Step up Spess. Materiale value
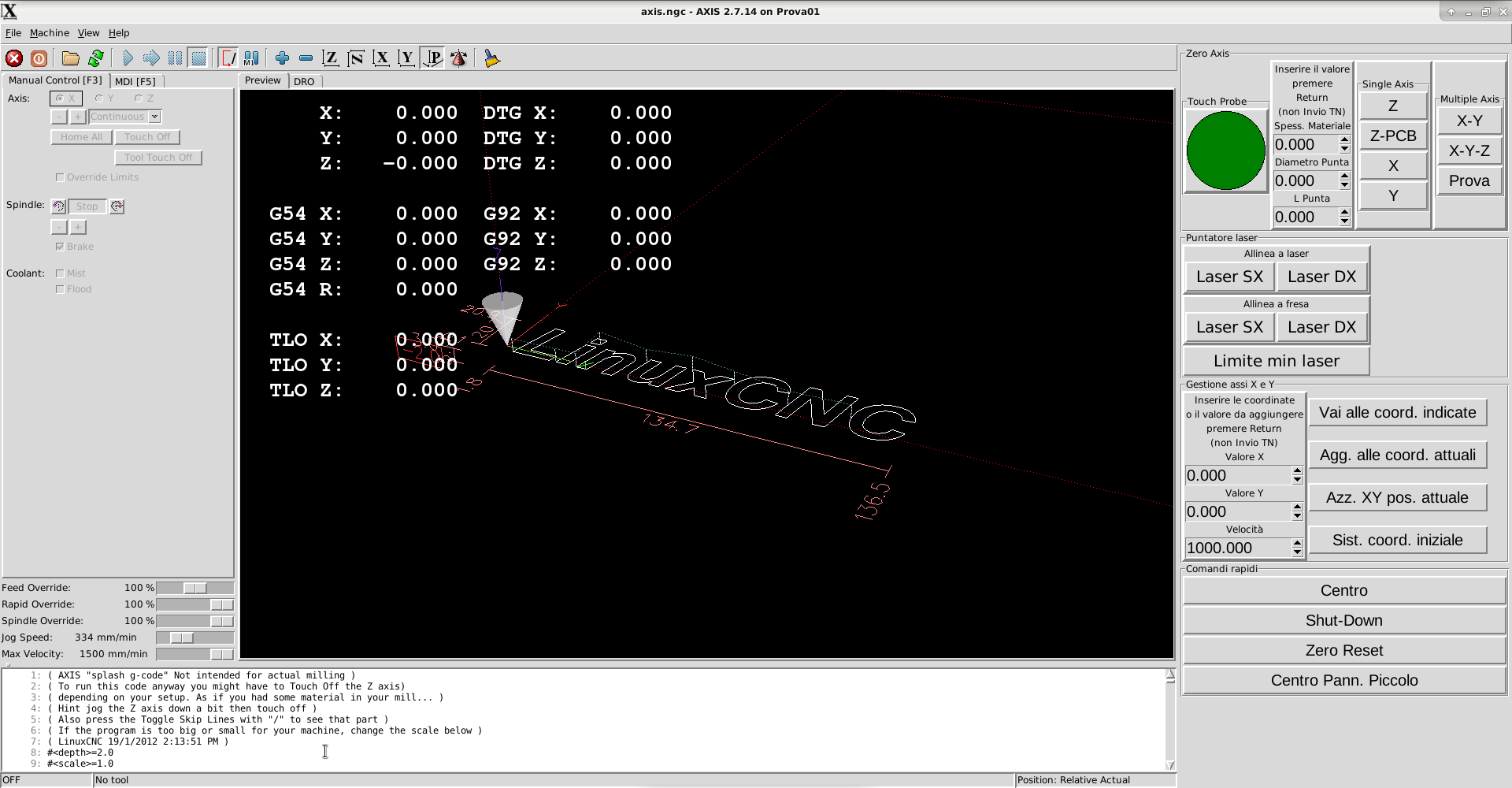This screenshot has height=788, width=1512. coord(1344,140)
